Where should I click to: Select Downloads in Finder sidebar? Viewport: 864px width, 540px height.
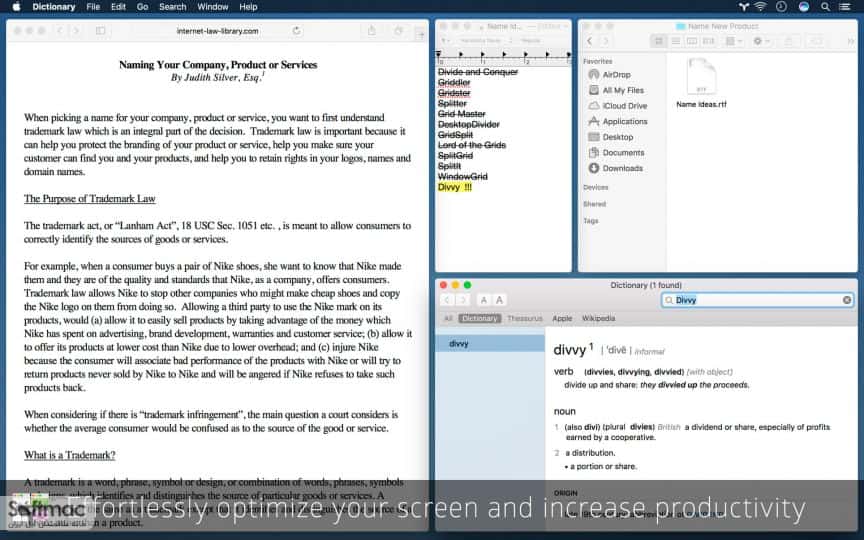pos(615,168)
